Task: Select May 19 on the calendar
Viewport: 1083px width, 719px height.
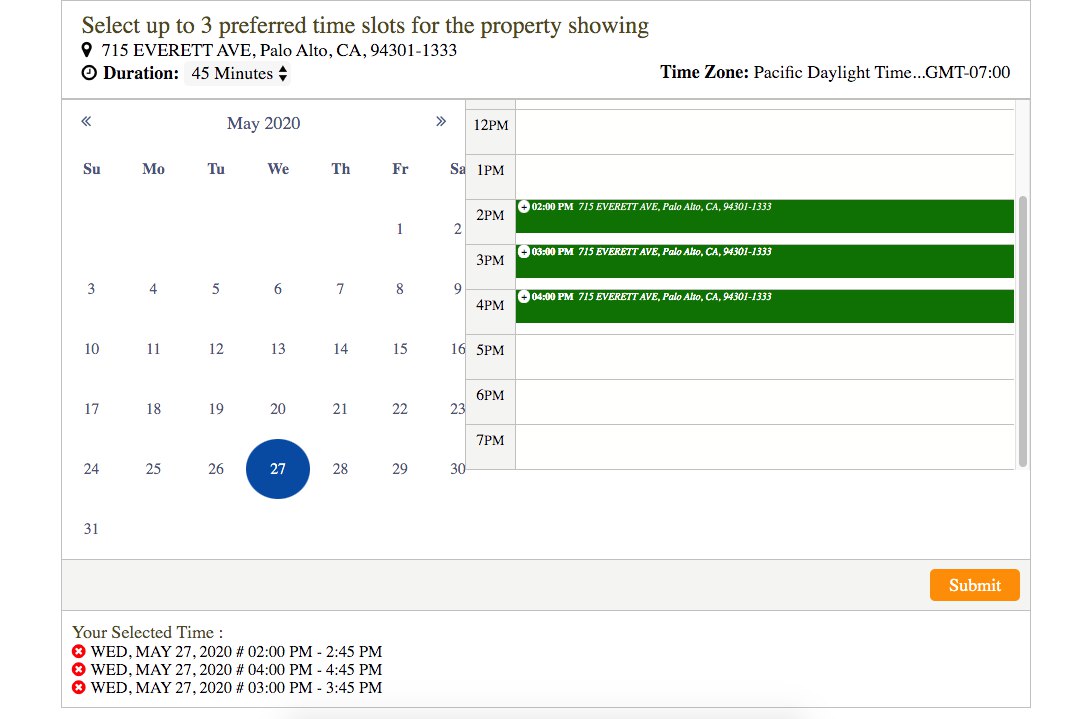Action: [215, 409]
